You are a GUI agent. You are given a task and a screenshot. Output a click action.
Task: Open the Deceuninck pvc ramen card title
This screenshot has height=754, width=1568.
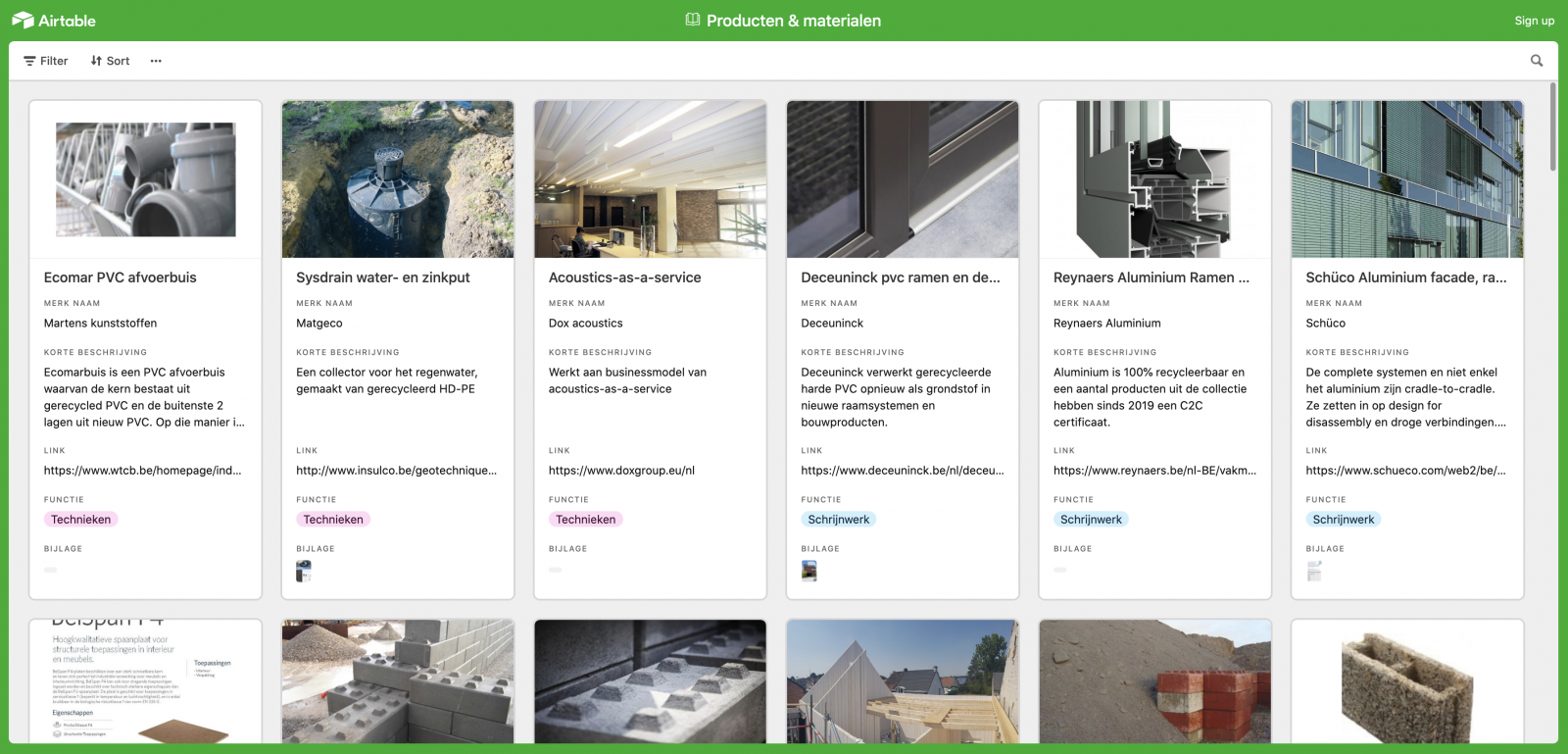(x=901, y=277)
